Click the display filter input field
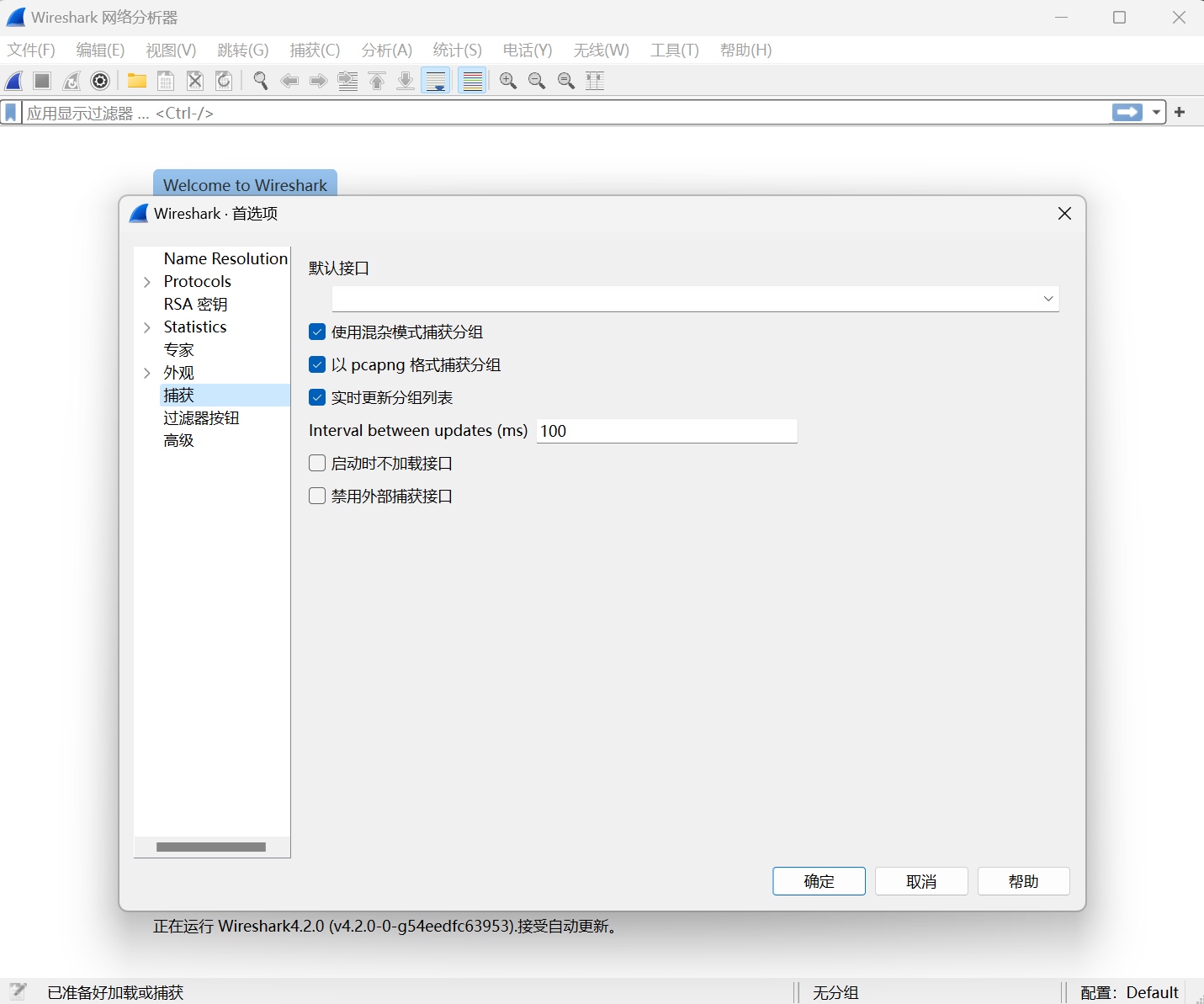The image size is (1204, 1004). click(564, 113)
